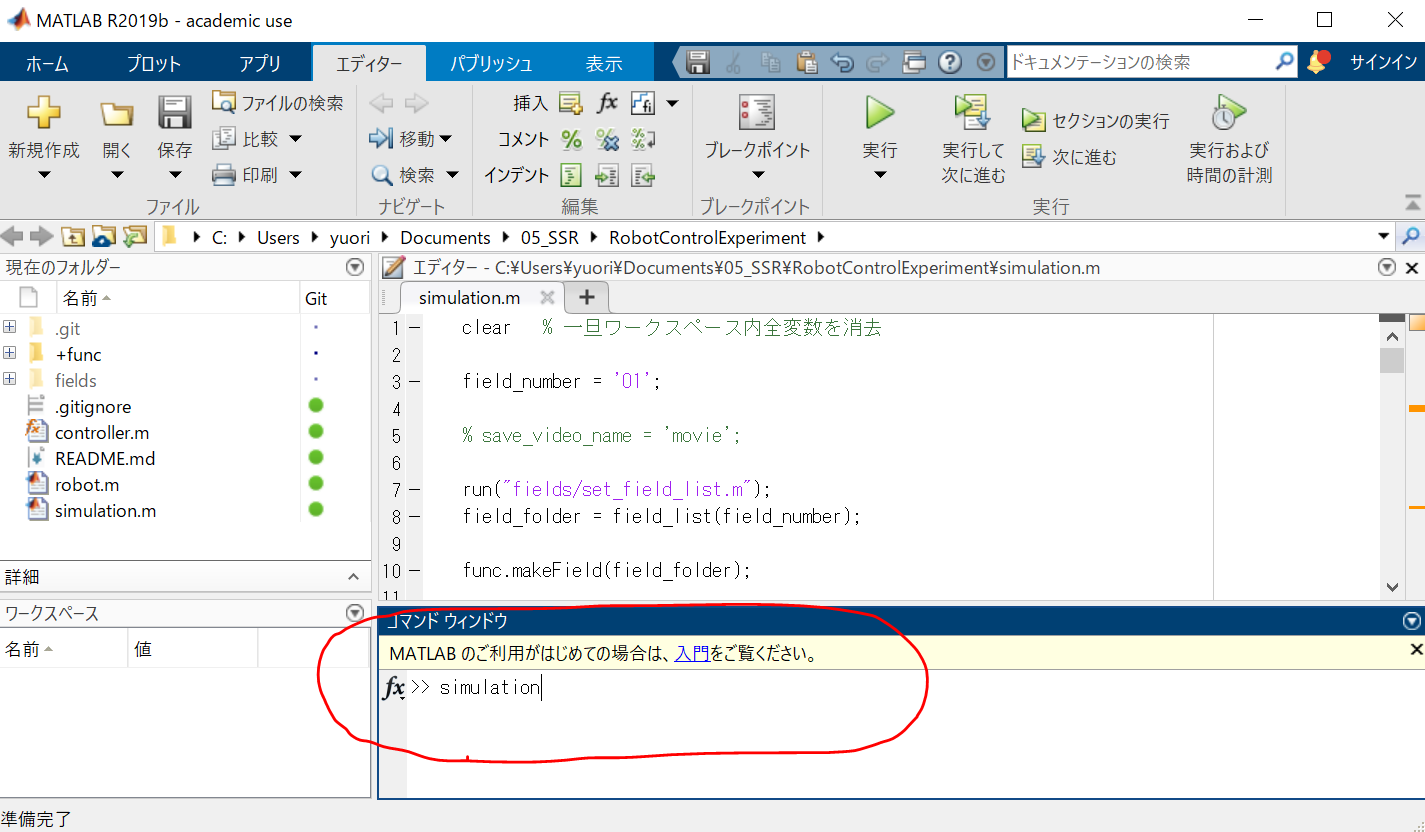Click the browse for folder icon
Screen dimensions: 1425x832
pos(103,237)
